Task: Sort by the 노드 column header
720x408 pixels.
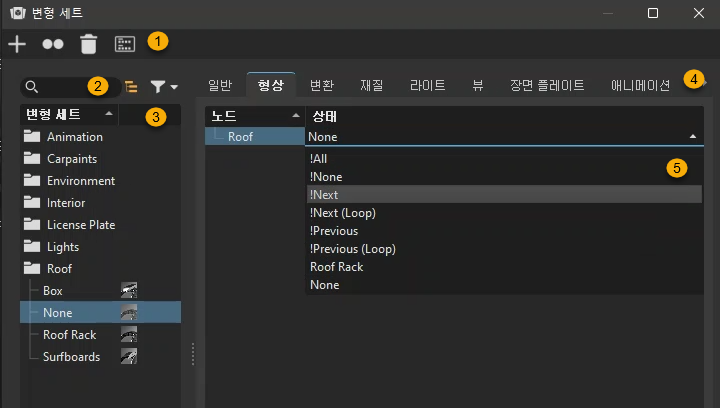Action: click(255, 117)
